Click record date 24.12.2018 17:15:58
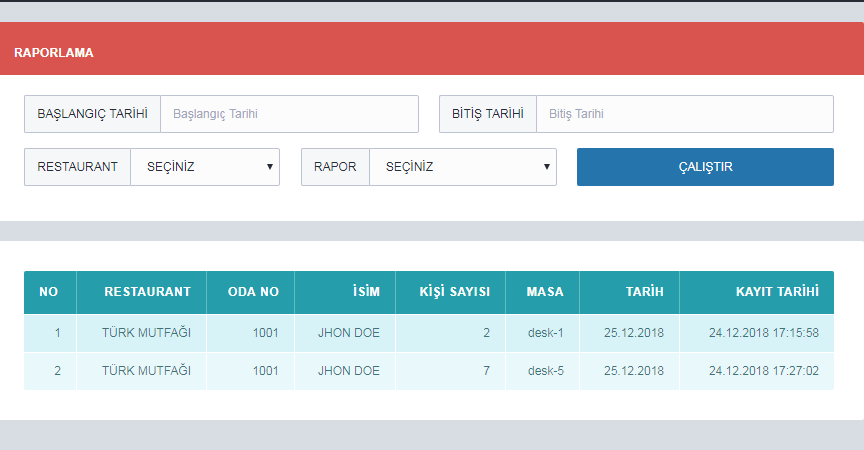 click(x=764, y=333)
